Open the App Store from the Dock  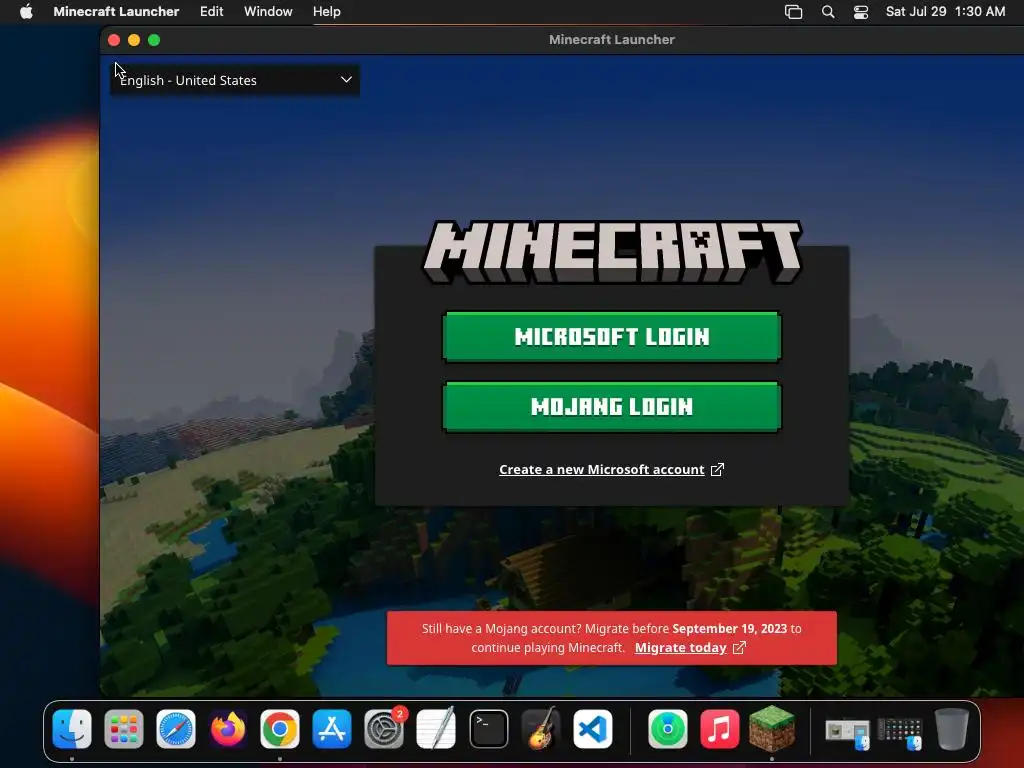point(332,729)
